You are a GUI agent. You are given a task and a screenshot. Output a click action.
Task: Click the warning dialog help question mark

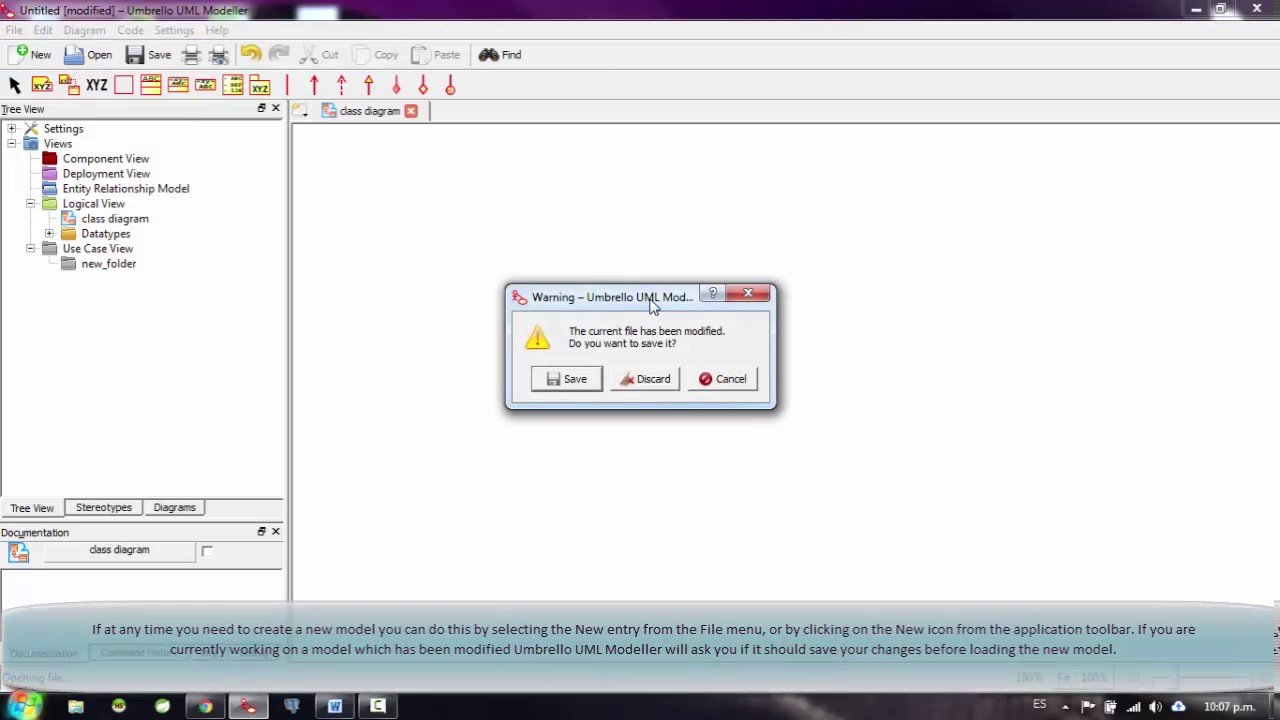[713, 294]
